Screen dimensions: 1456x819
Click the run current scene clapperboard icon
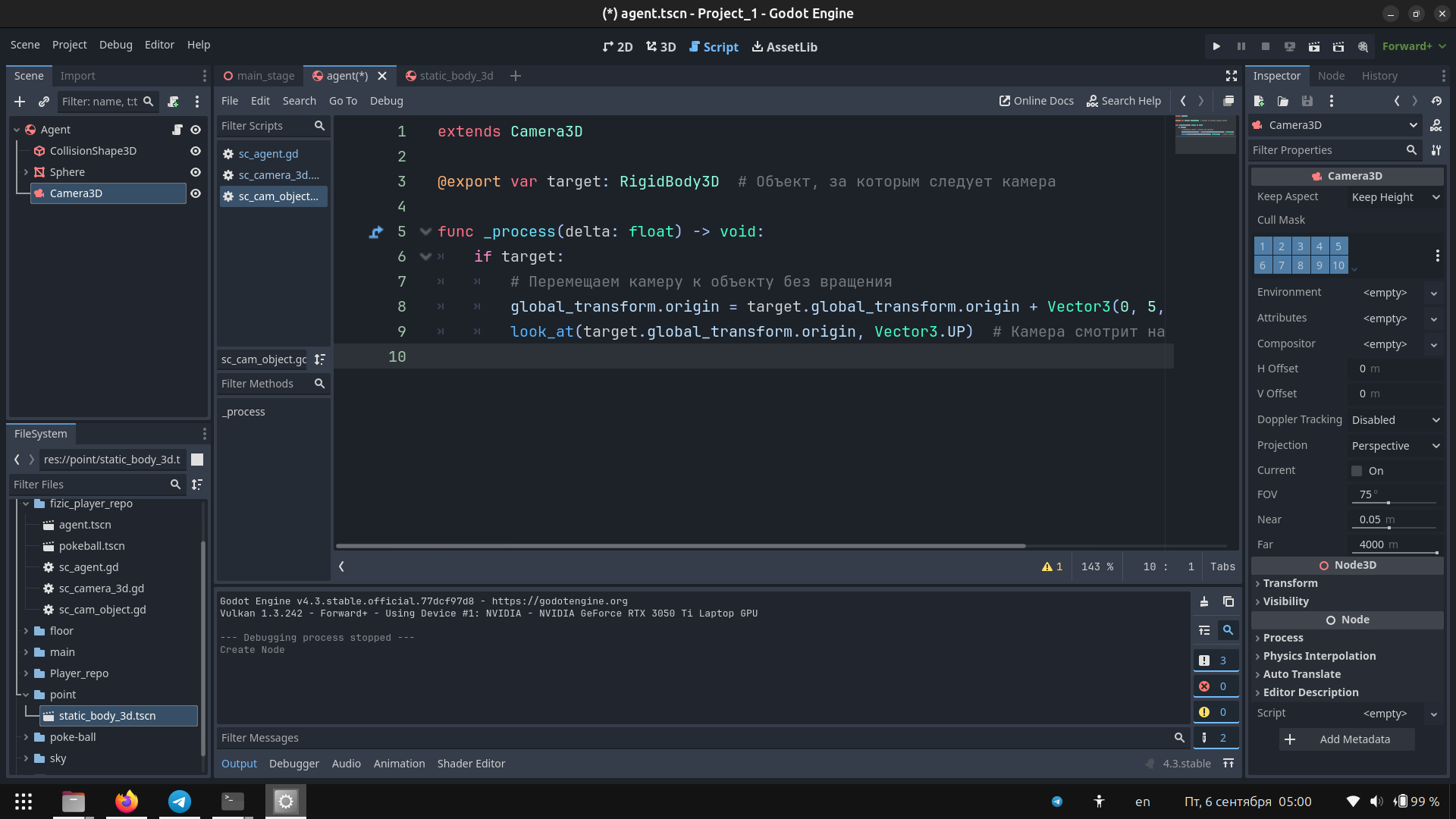pyautogui.click(x=1313, y=46)
